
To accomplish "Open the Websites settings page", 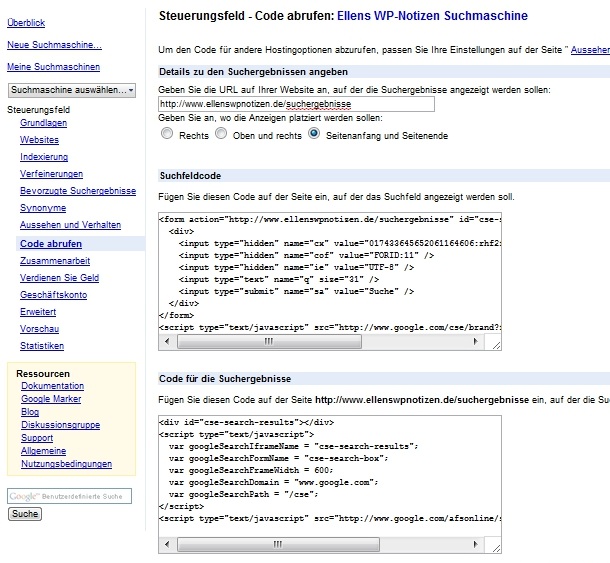I will pos(39,140).
